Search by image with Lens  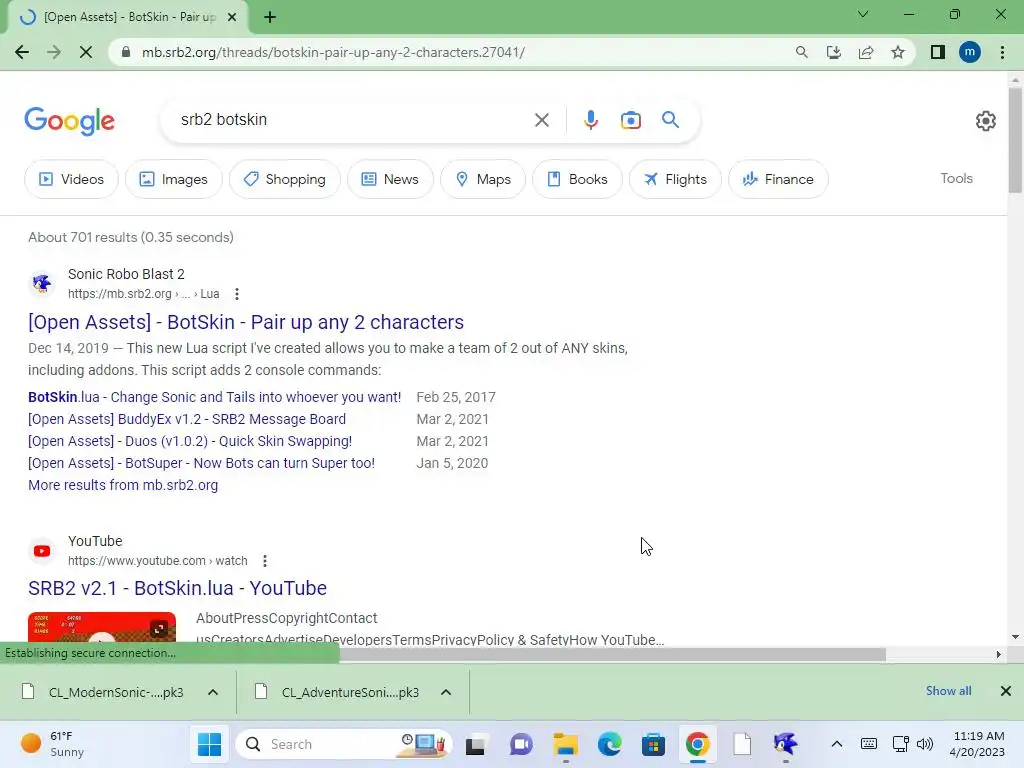[x=630, y=120]
